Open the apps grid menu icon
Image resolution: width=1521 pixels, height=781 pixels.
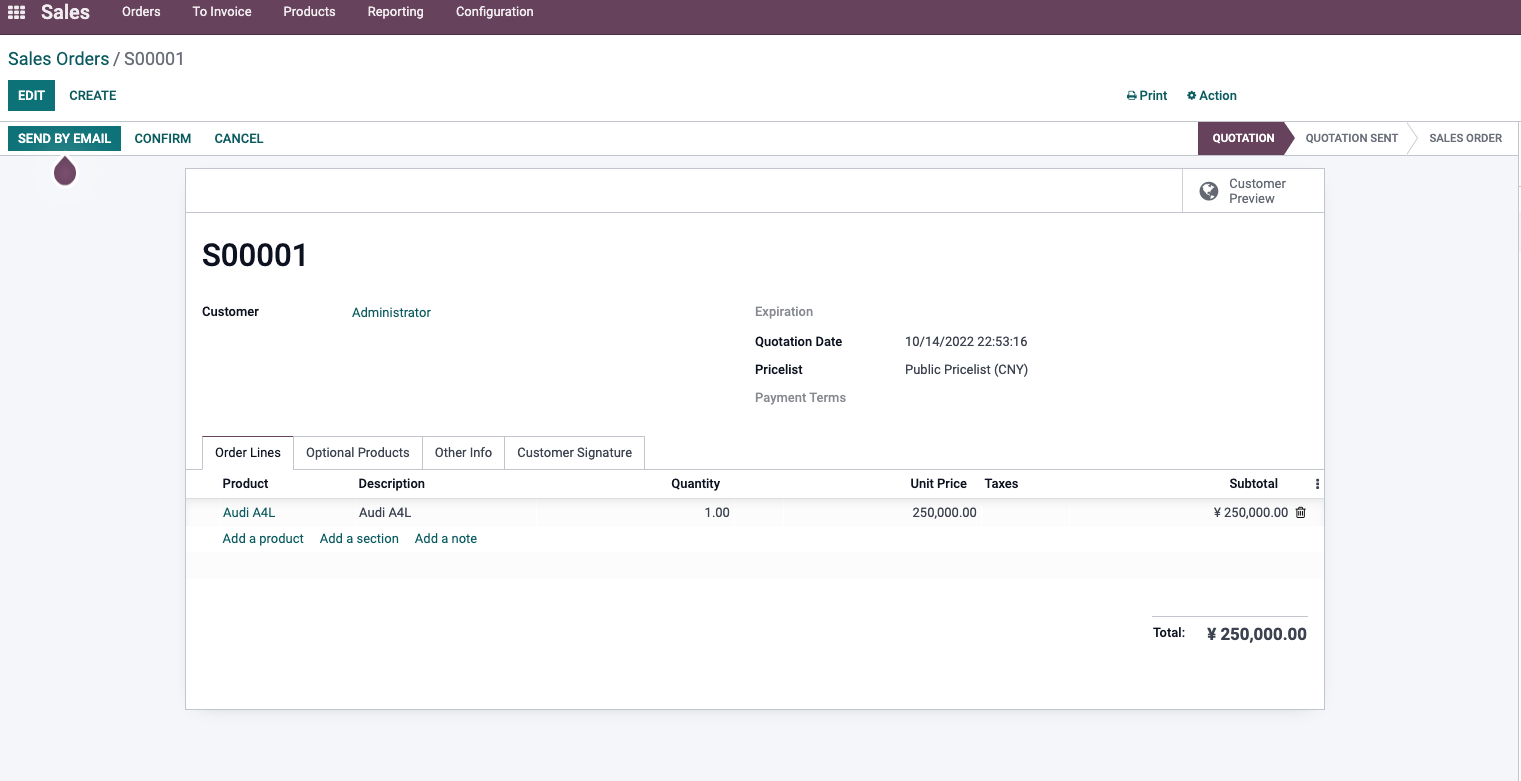click(x=16, y=12)
